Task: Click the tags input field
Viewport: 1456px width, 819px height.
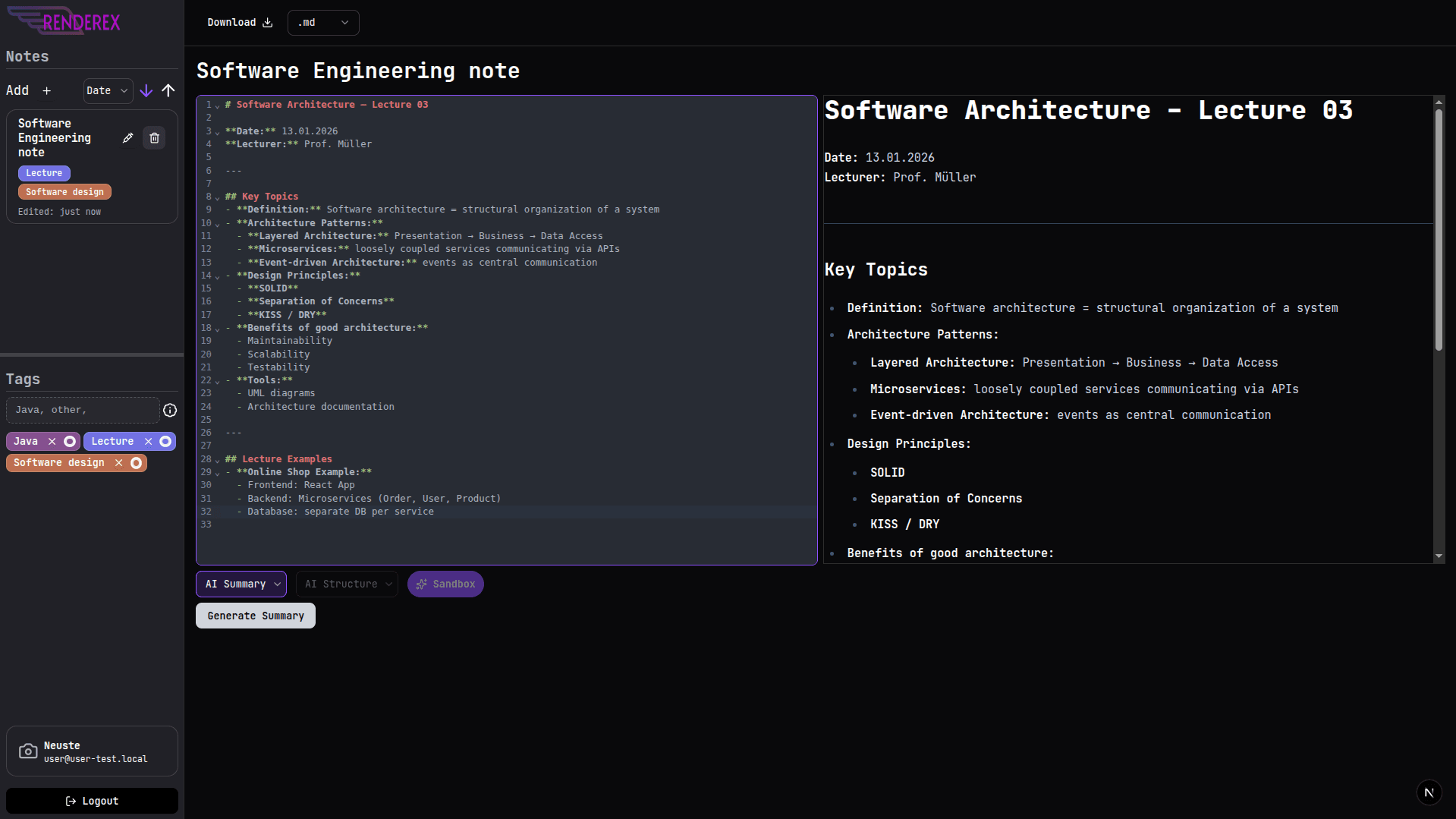Action: click(x=83, y=411)
